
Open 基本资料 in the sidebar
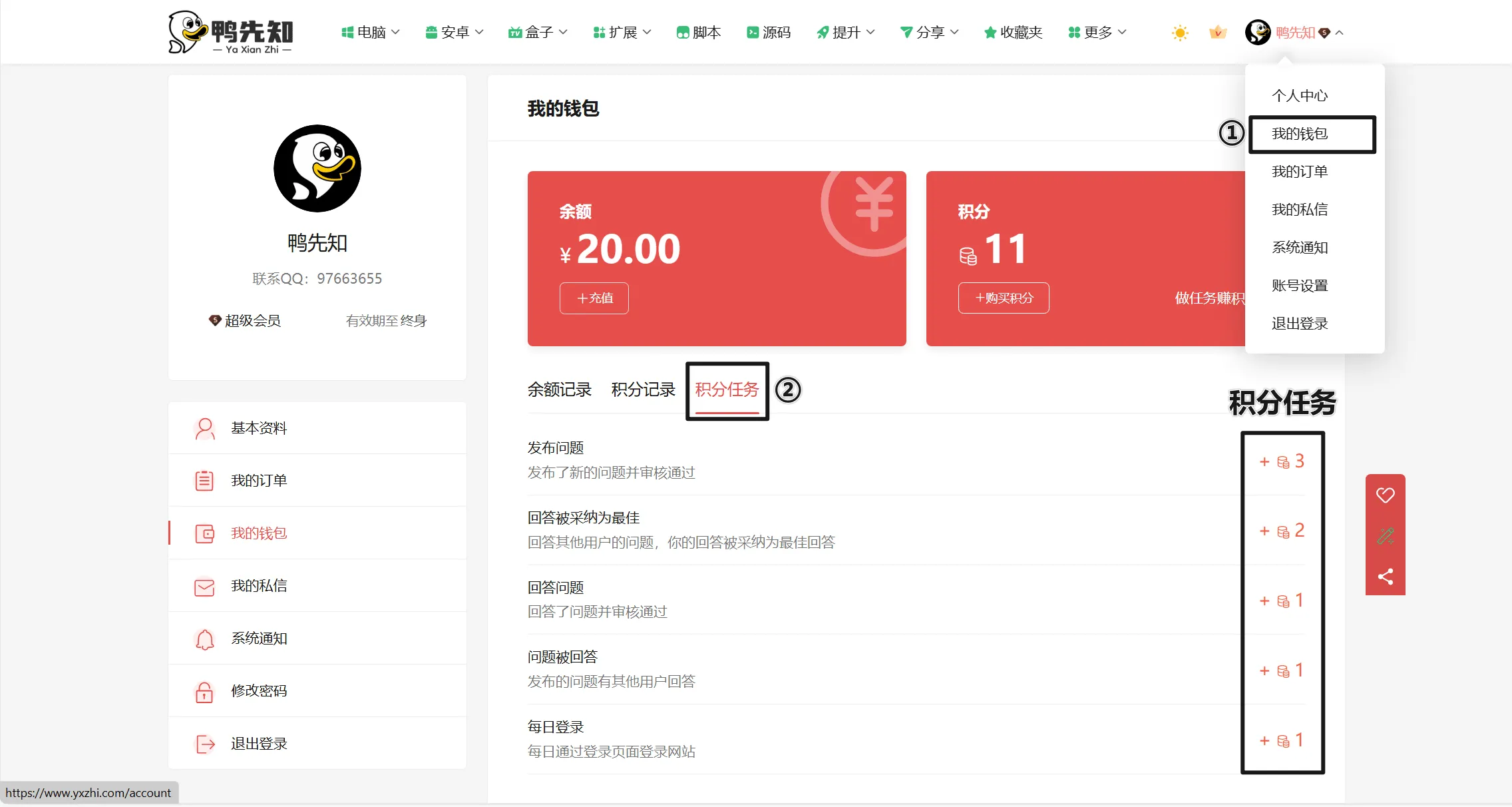(317, 428)
